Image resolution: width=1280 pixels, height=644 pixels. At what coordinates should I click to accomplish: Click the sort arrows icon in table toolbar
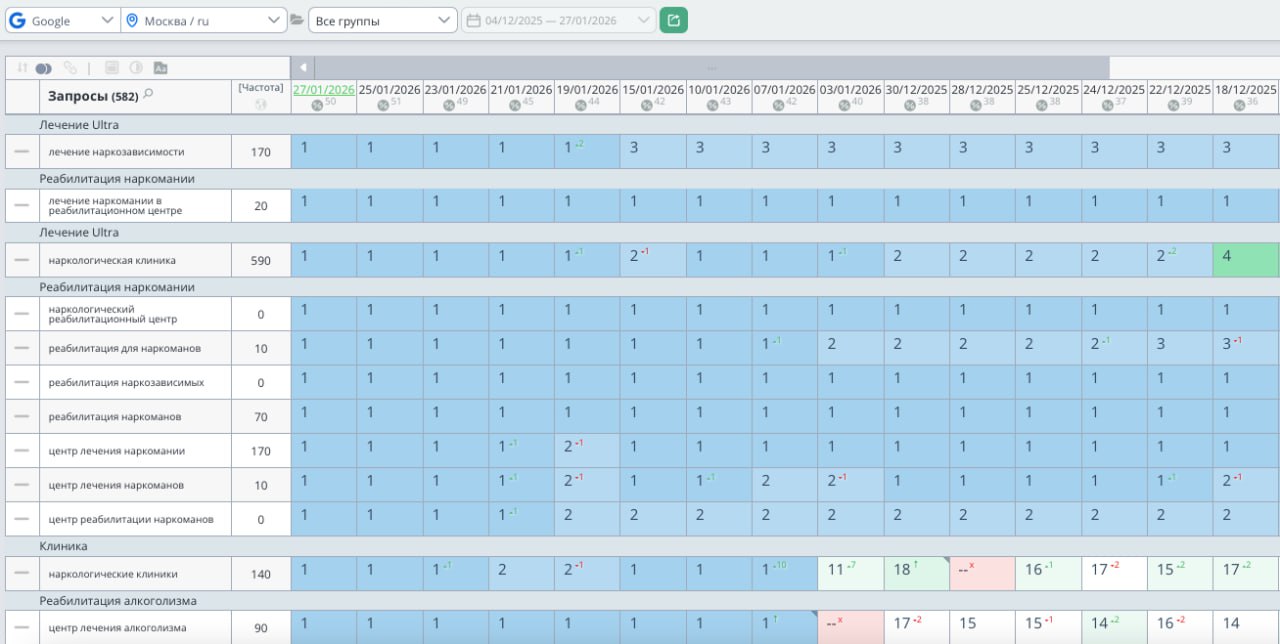[21, 68]
